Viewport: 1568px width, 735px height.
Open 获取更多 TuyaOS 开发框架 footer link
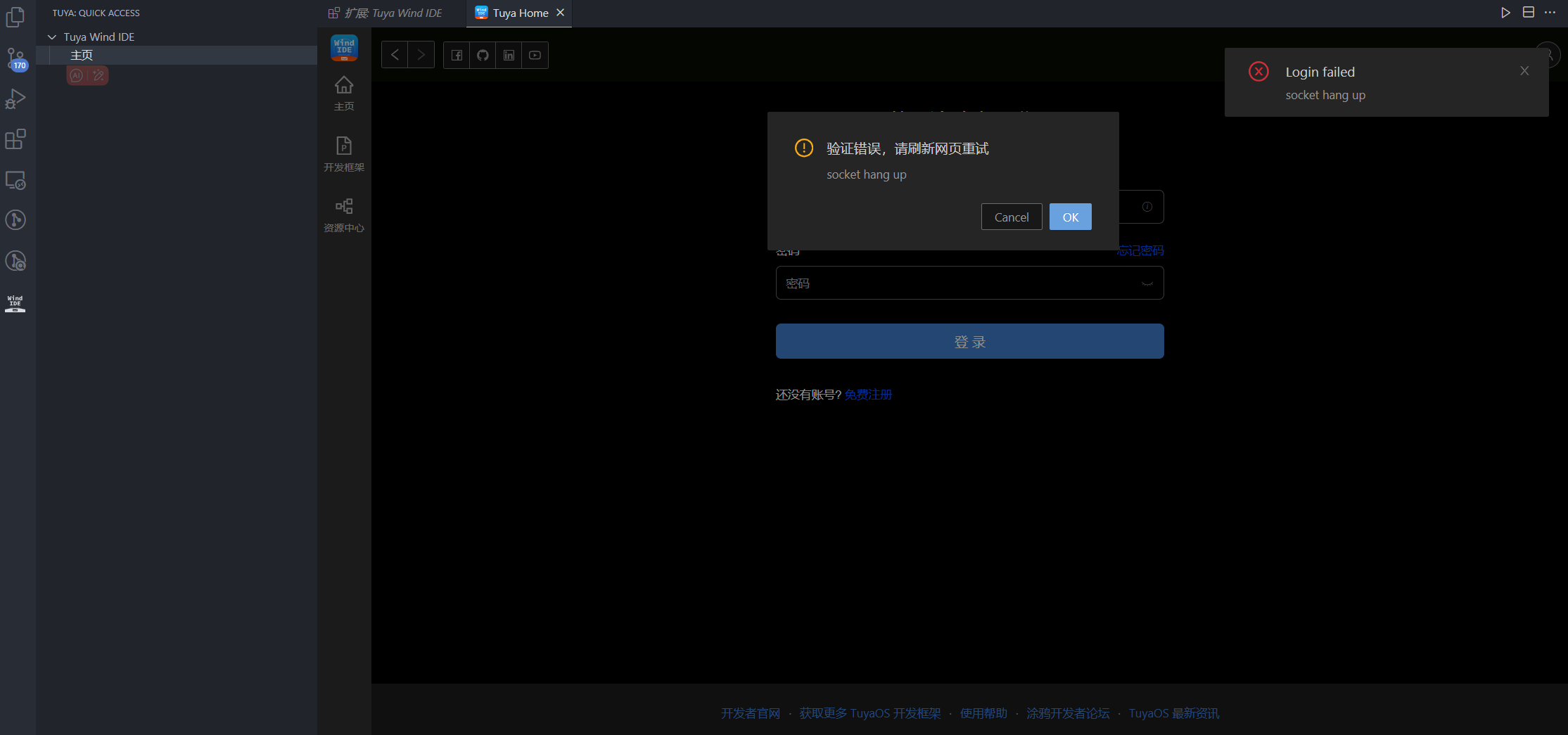870,713
